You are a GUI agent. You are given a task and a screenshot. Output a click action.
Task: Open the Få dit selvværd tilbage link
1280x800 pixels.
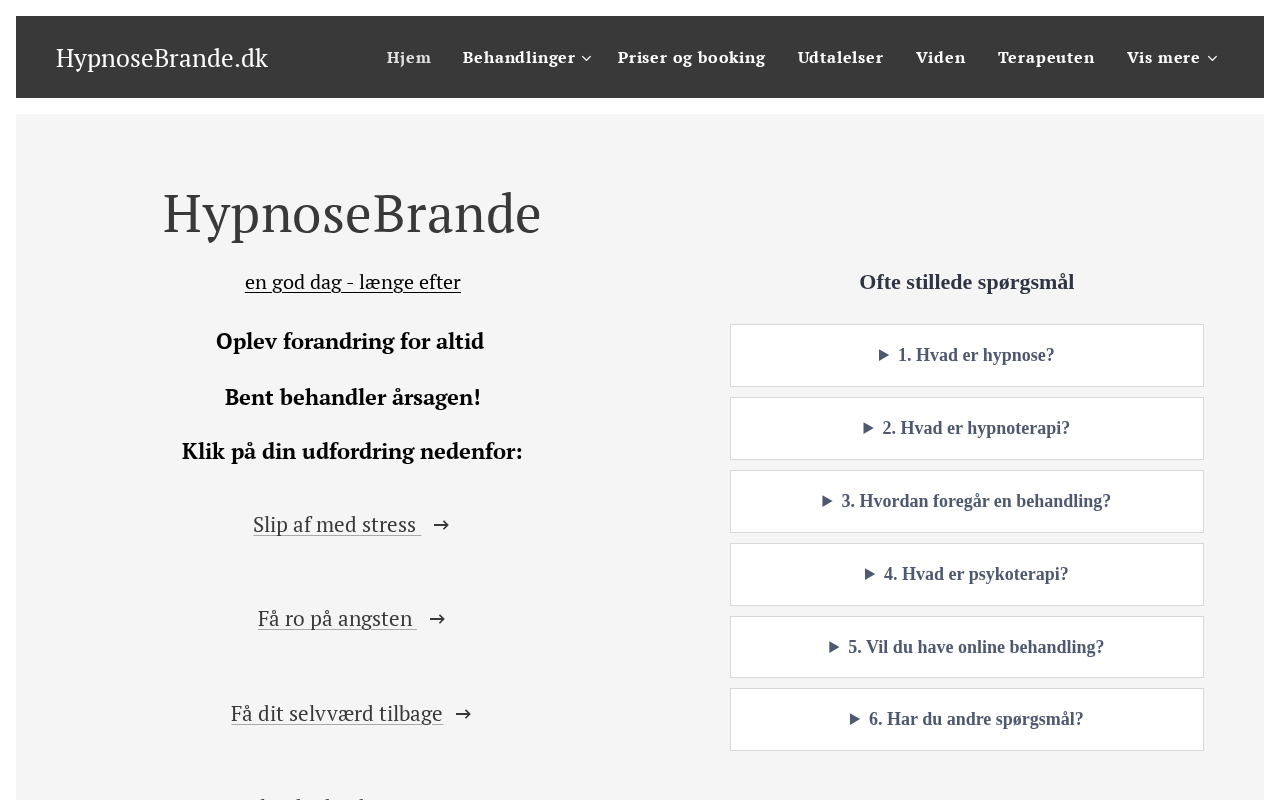point(337,713)
